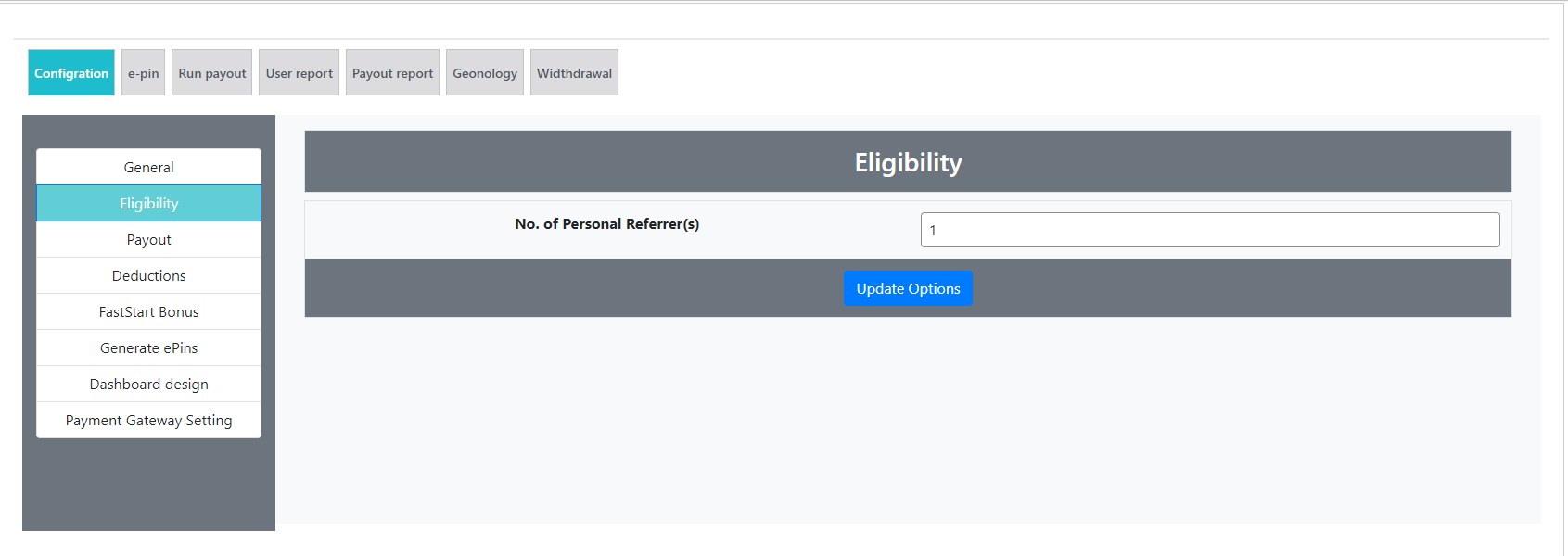The image size is (1568, 556).
Task: Switch to the e-pin tab
Action: click(143, 73)
